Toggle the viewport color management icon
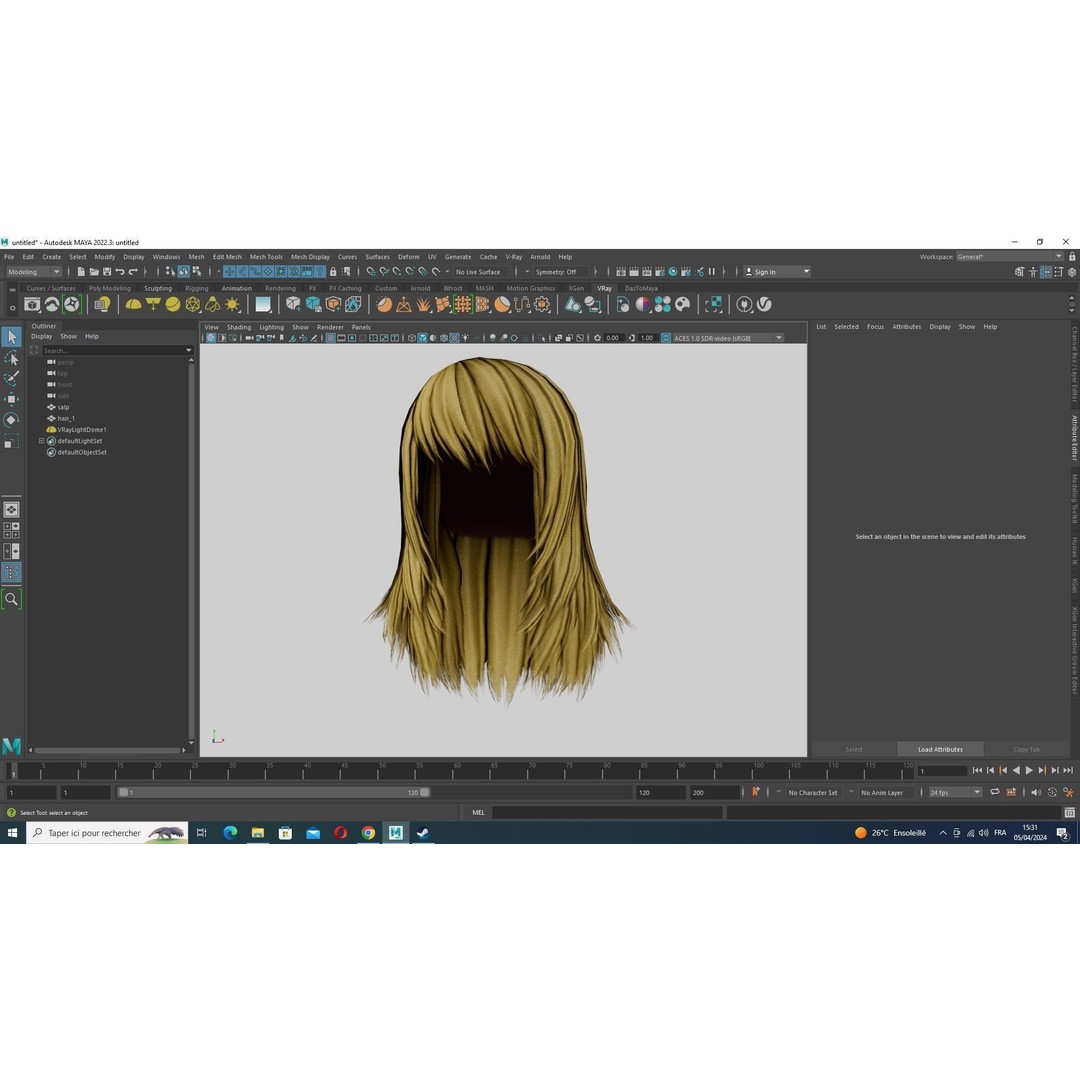The height and width of the screenshot is (1080, 1080). pyautogui.click(x=666, y=338)
